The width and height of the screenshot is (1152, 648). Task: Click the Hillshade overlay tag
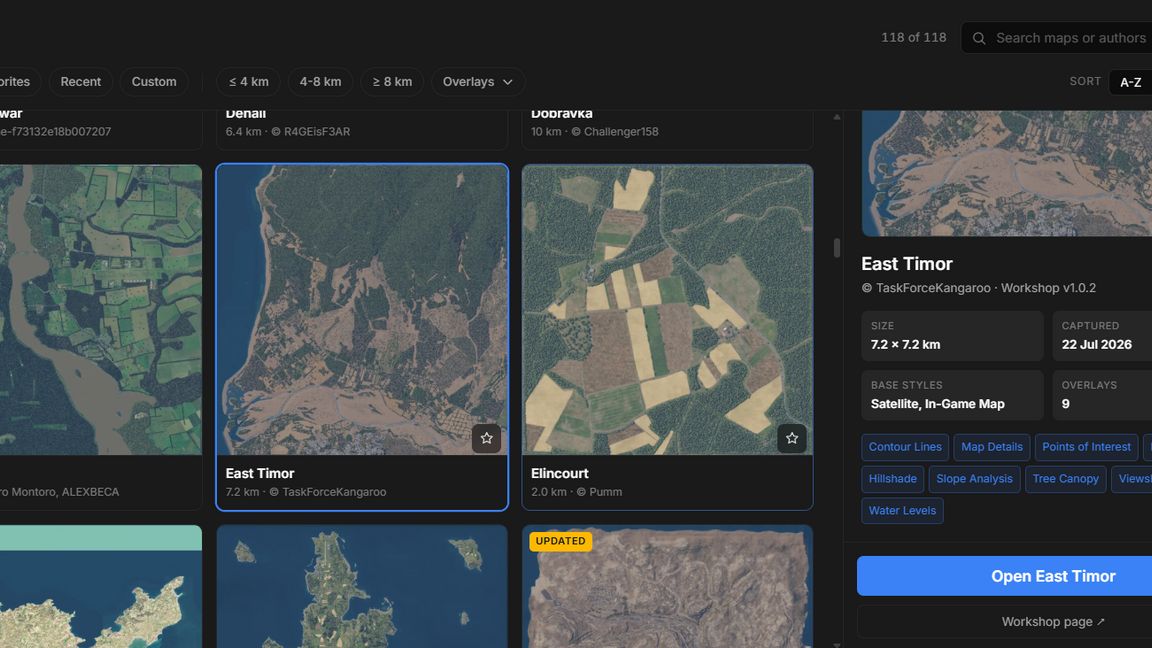pos(893,479)
